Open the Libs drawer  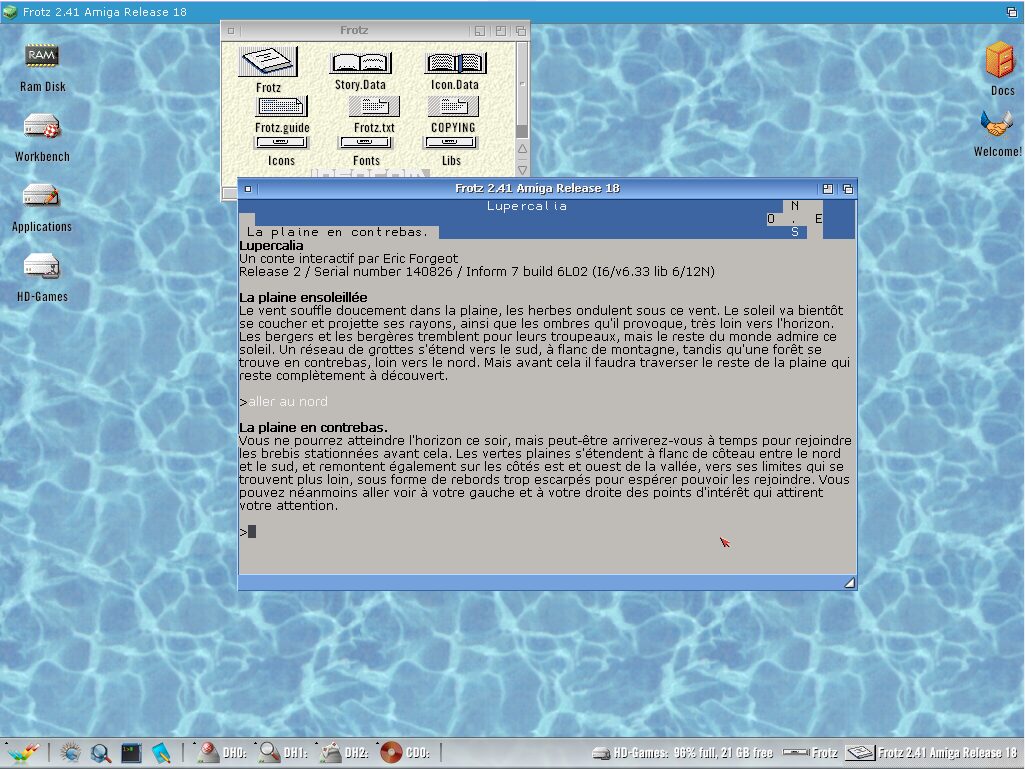click(451, 144)
